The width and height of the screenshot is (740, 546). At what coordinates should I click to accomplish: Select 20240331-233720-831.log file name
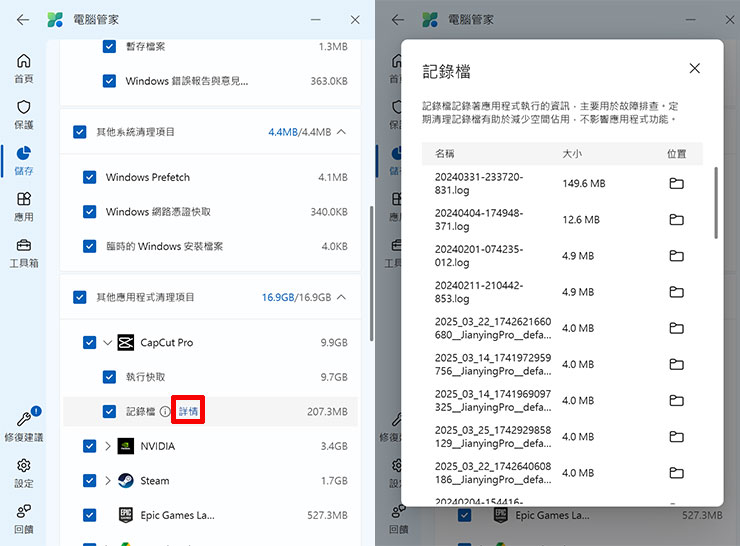pos(479,184)
